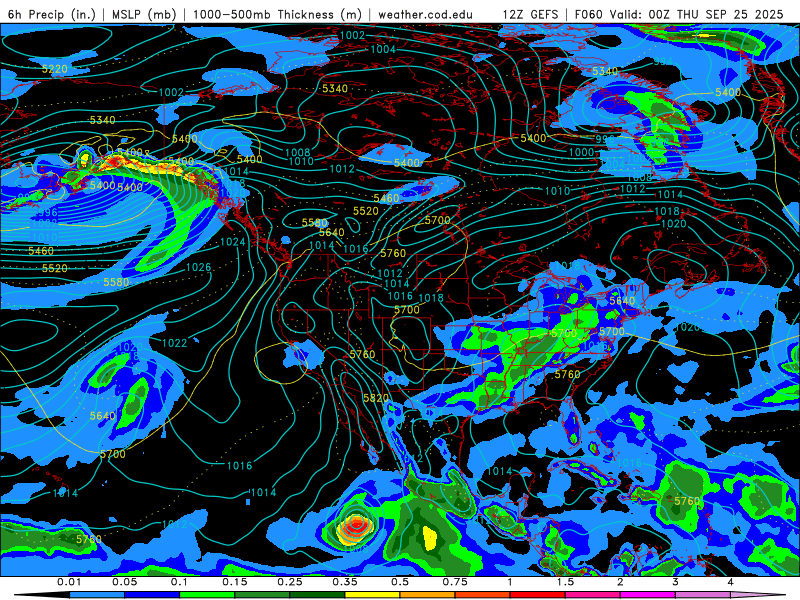Viewport: 800px width, 600px height.
Task: Click the "F060" forecast hour text
Action: 589,14
